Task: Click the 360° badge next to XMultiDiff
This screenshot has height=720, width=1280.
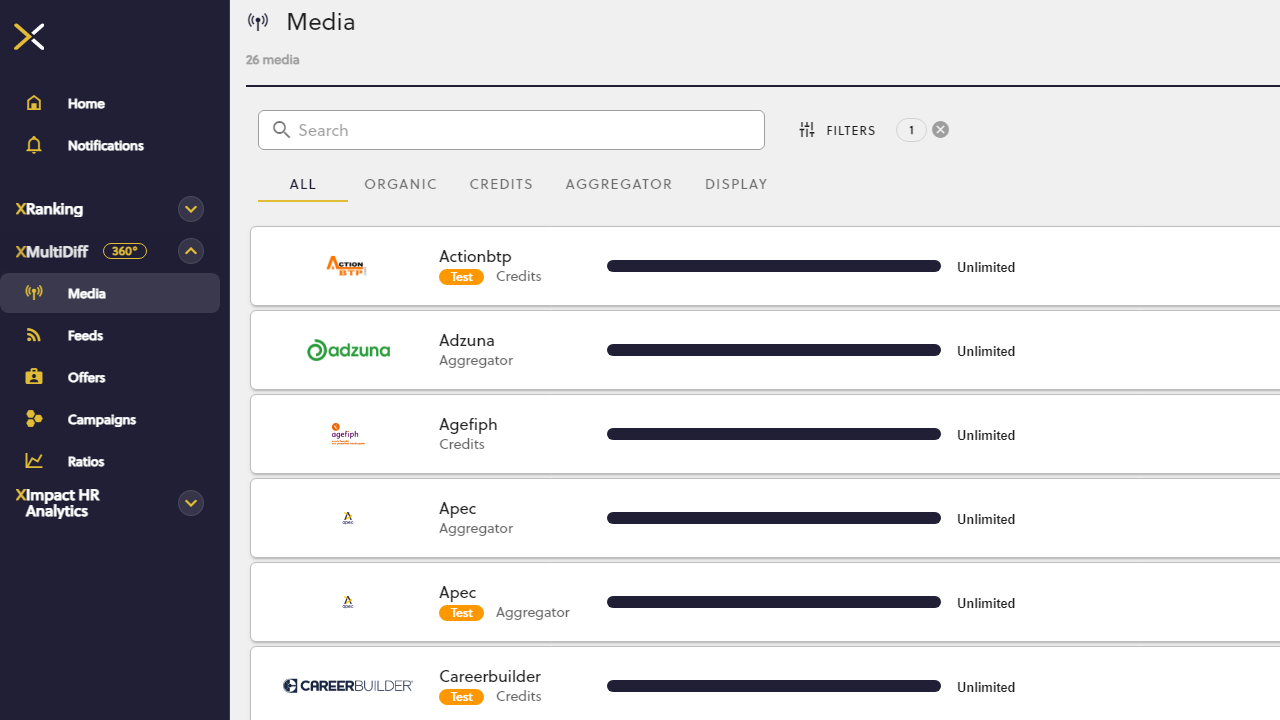Action: (x=125, y=251)
